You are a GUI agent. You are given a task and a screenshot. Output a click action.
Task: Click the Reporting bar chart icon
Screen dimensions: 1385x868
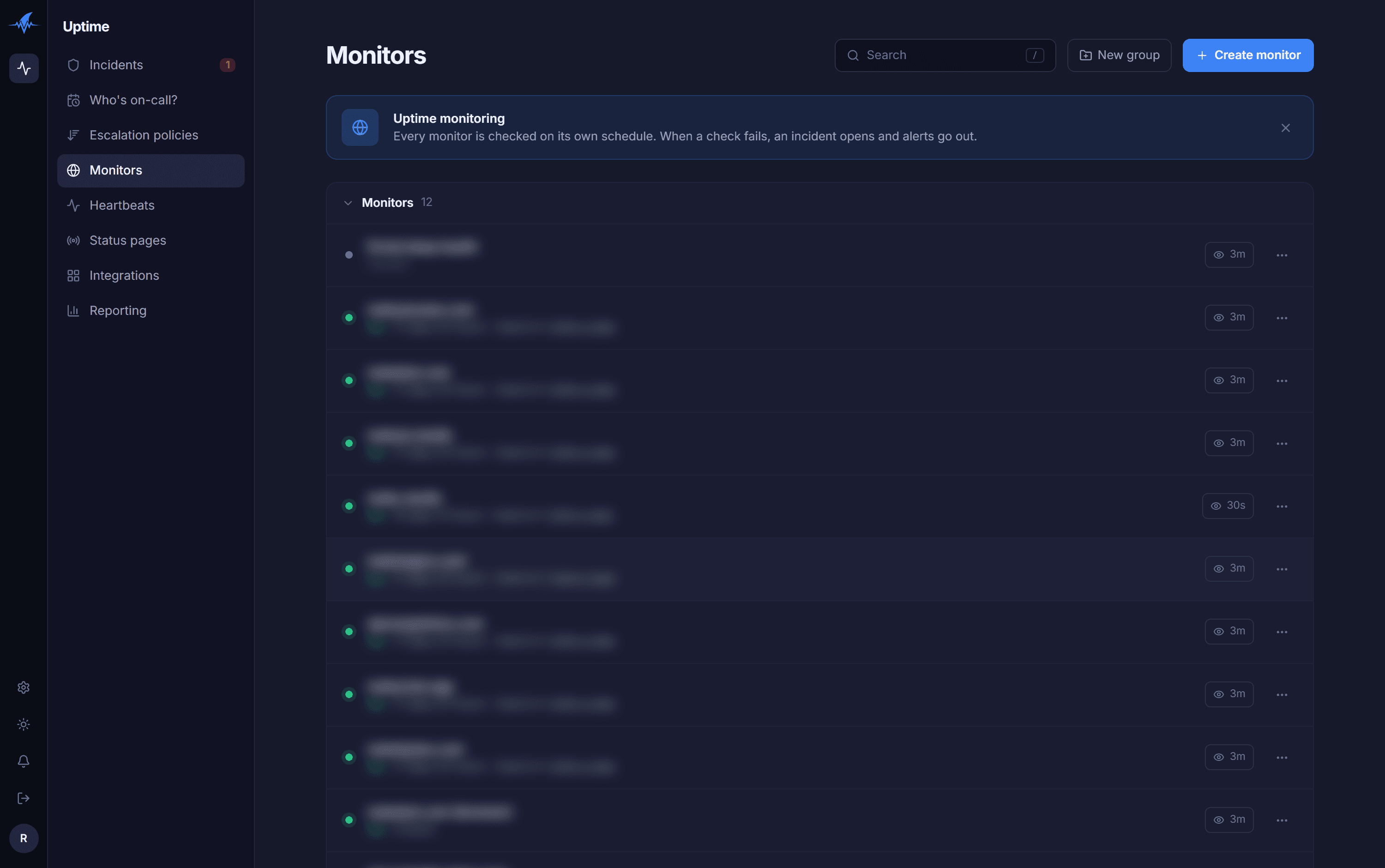73,311
